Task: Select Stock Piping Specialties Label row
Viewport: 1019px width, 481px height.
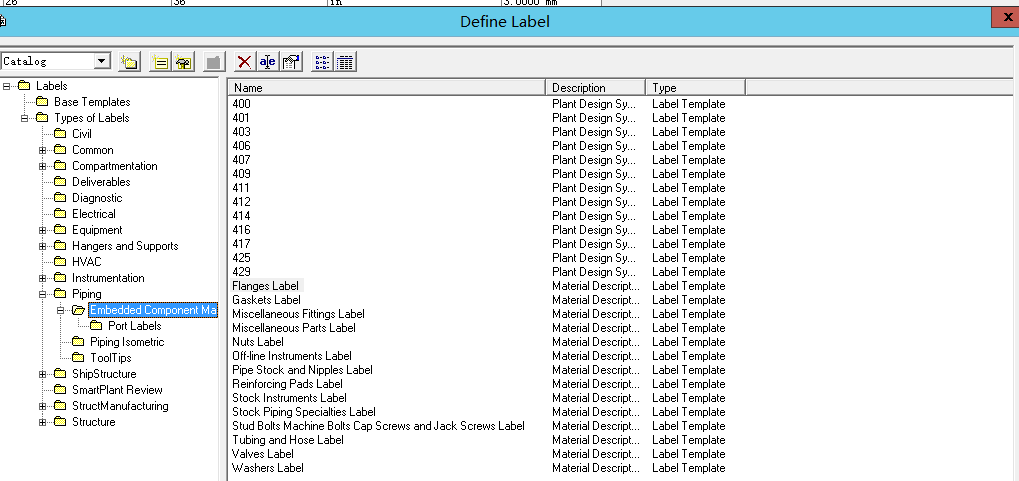Action: coord(303,412)
